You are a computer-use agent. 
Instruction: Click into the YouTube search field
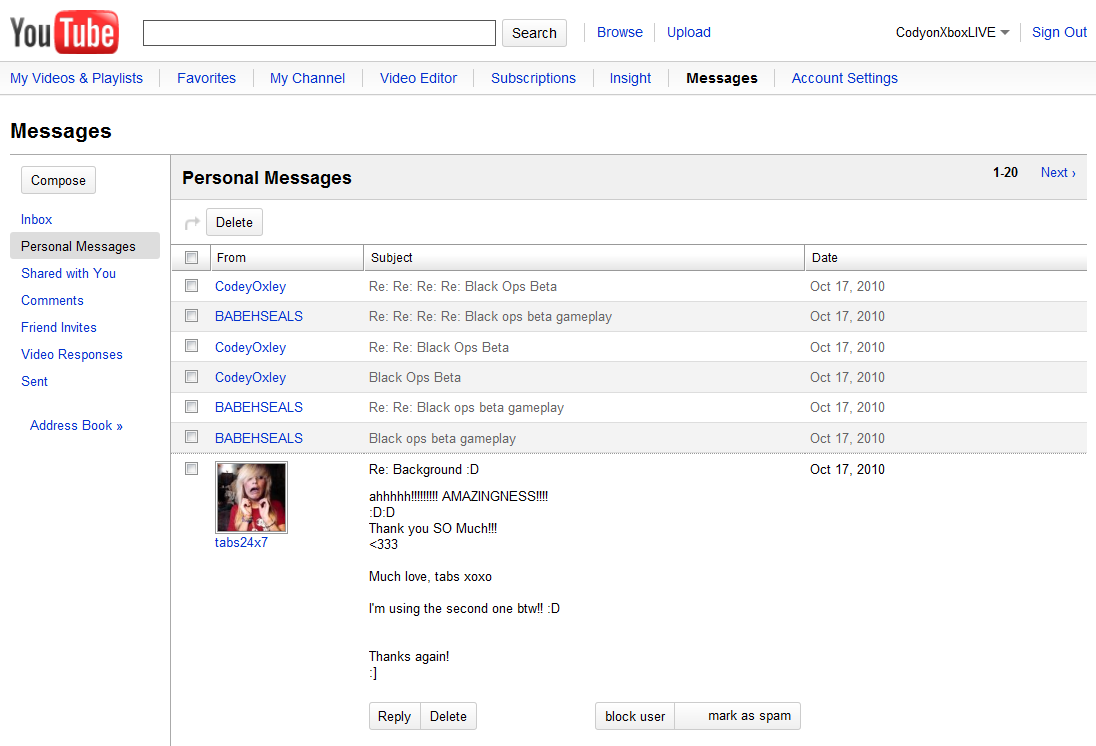319,33
